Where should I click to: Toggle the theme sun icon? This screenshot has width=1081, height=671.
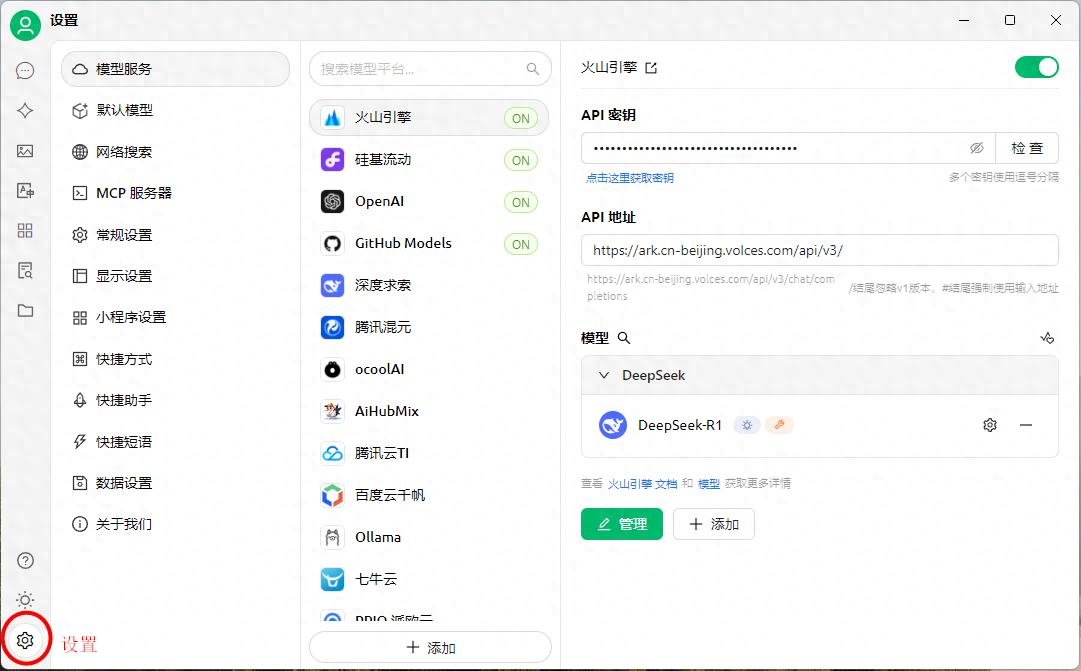[25, 600]
